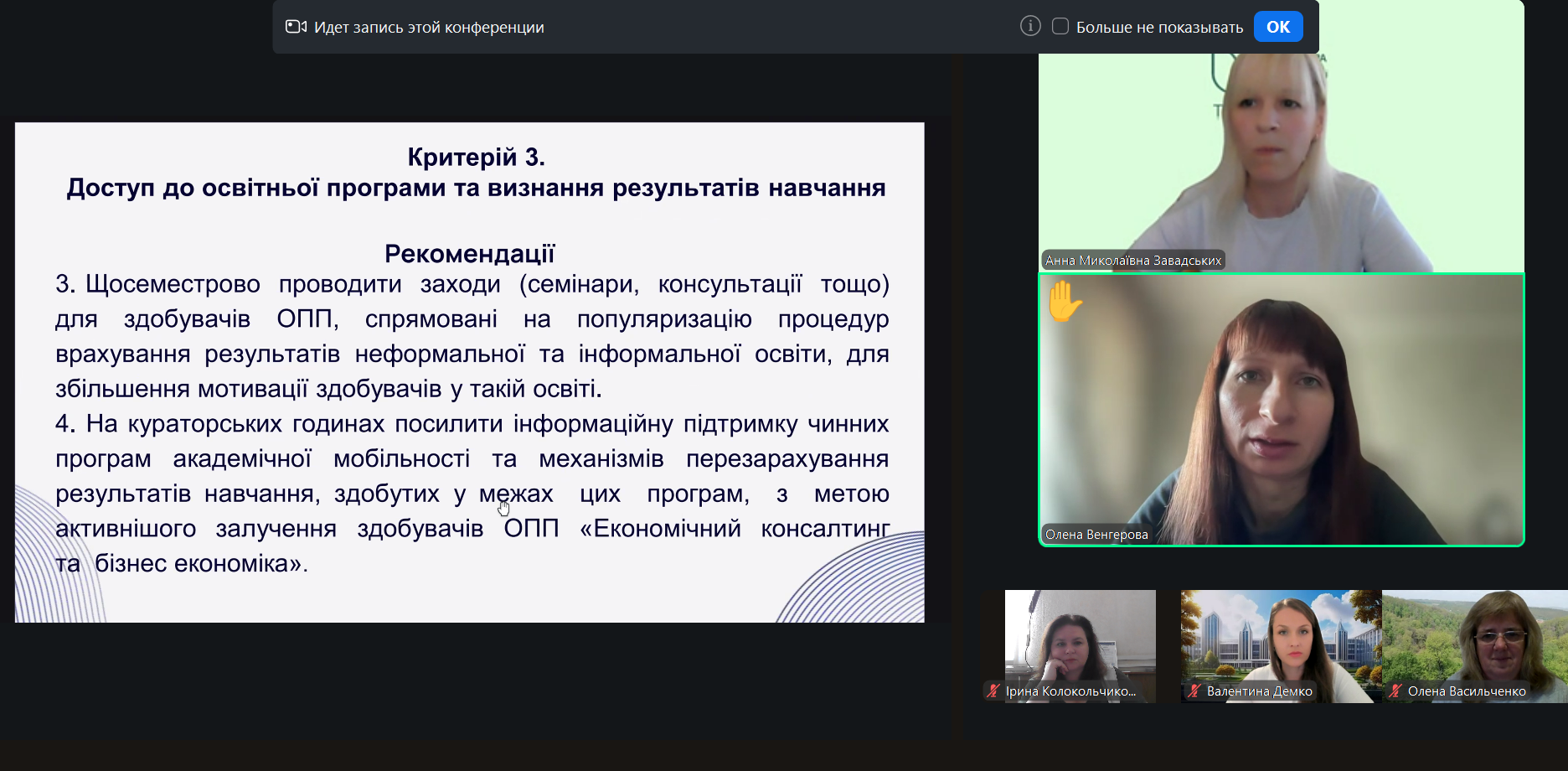1568x771 pixels.
Task: Click muted microphone icon for Валентина Демко
Action: [x=1194, y=691]
